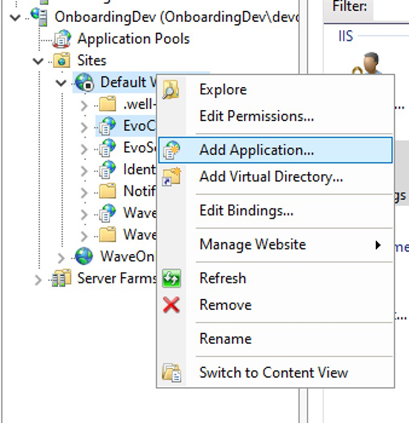
Task: Click the Default Web Site globe icon
Action: 84,82
